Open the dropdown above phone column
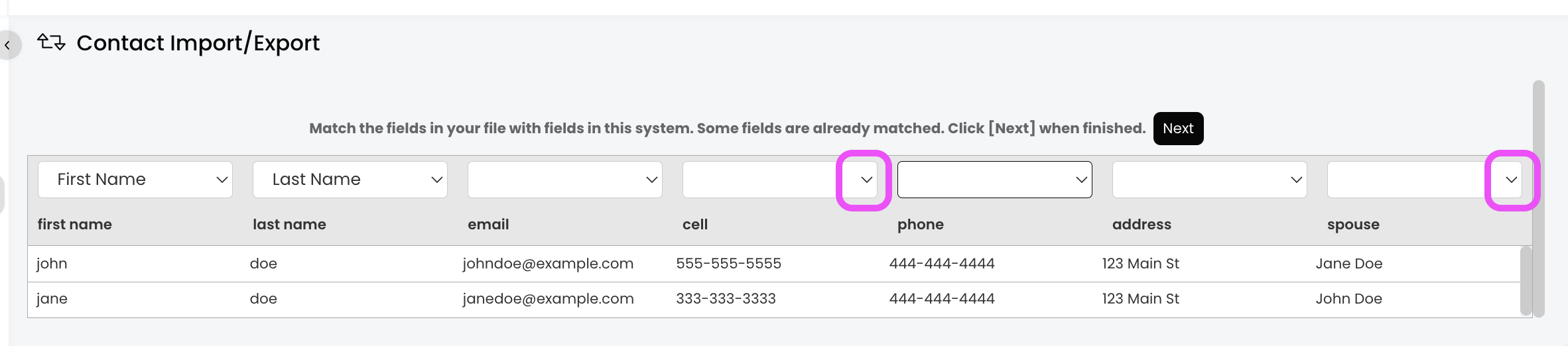 (x=995, y=180)
